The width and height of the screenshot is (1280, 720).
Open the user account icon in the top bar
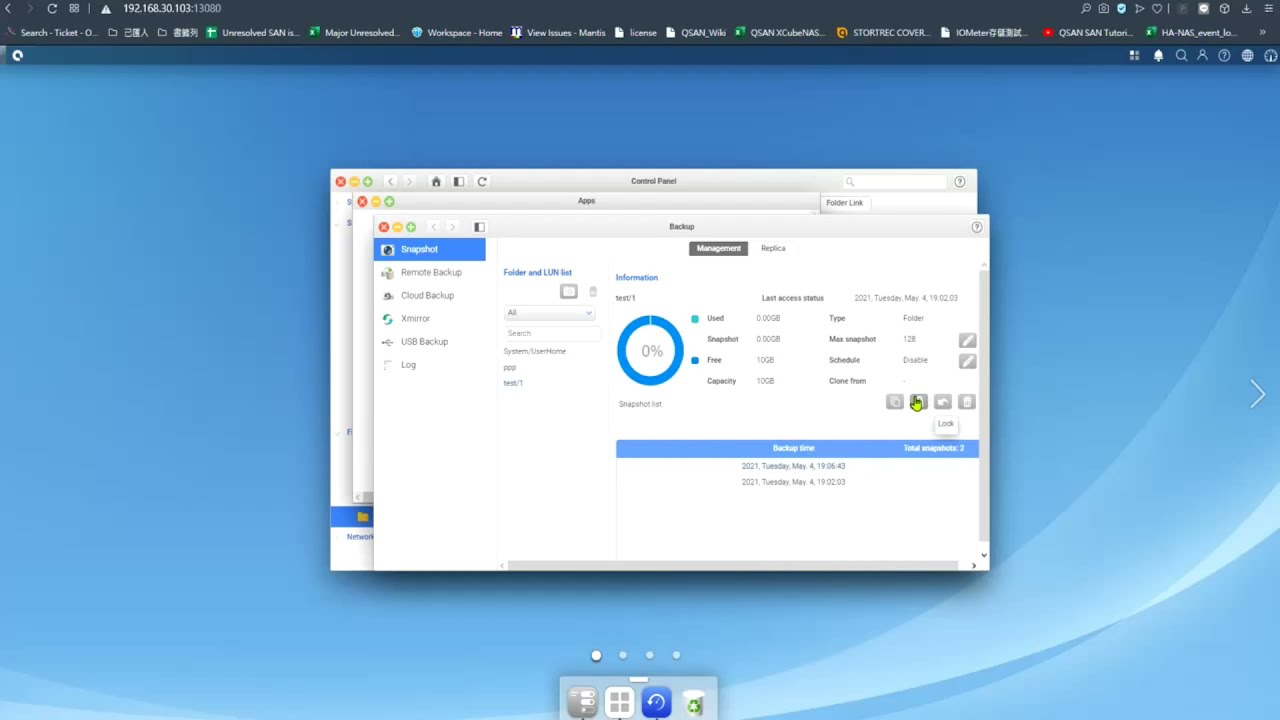click(1202, 56)
